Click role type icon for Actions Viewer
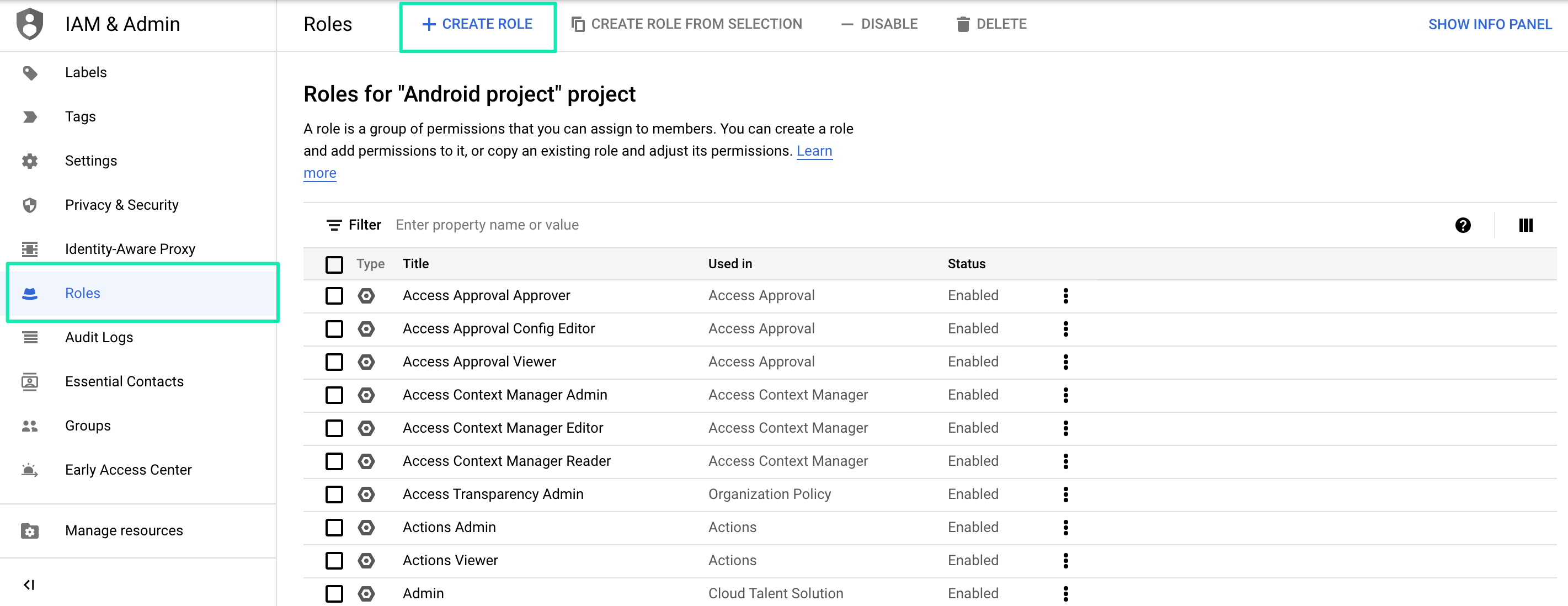Screen dimensions: 1568x606 (x=366, y=561)
